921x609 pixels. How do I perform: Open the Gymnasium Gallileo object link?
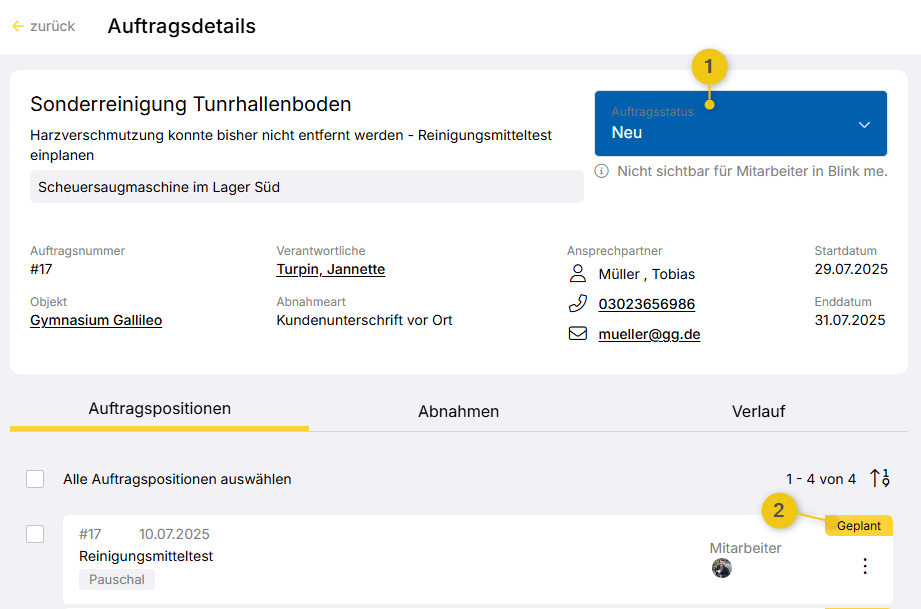(96, 320)
